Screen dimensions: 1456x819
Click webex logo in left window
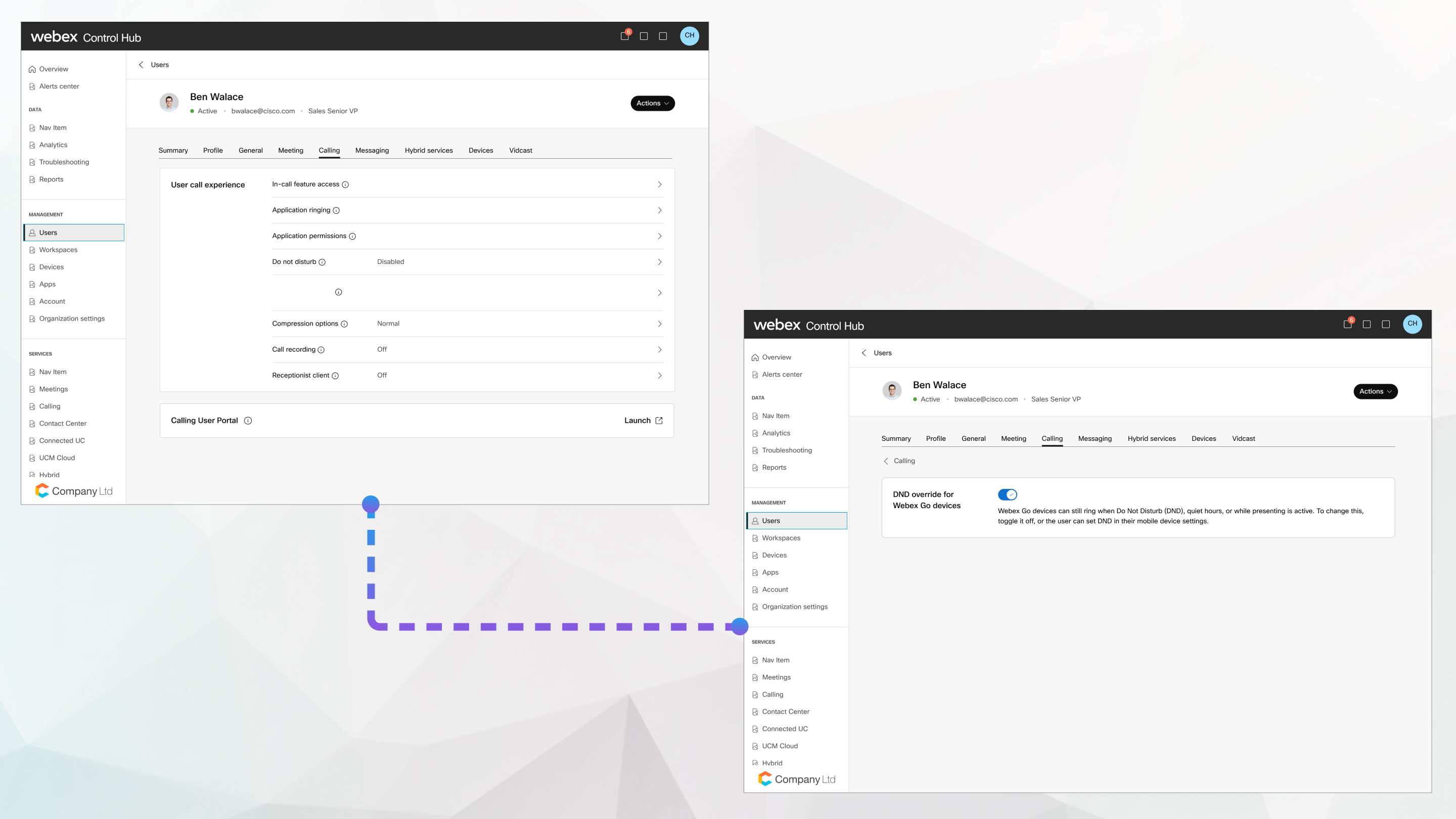(x=54, y=37)
